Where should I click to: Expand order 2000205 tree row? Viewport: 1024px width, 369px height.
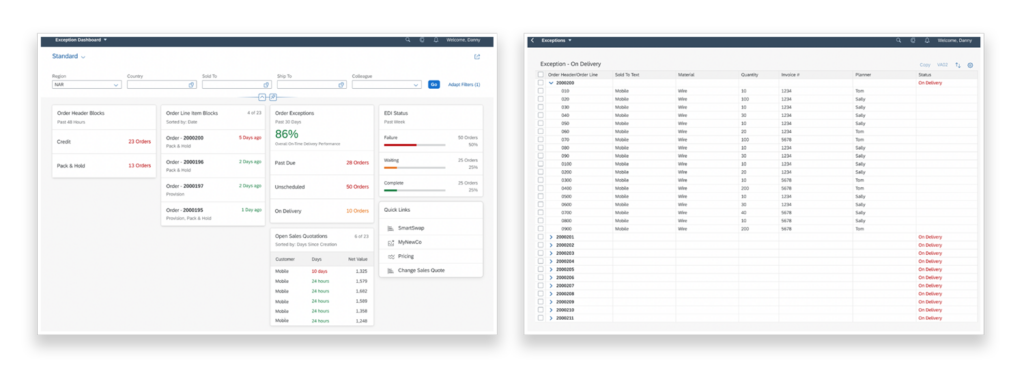click(551, 269)
